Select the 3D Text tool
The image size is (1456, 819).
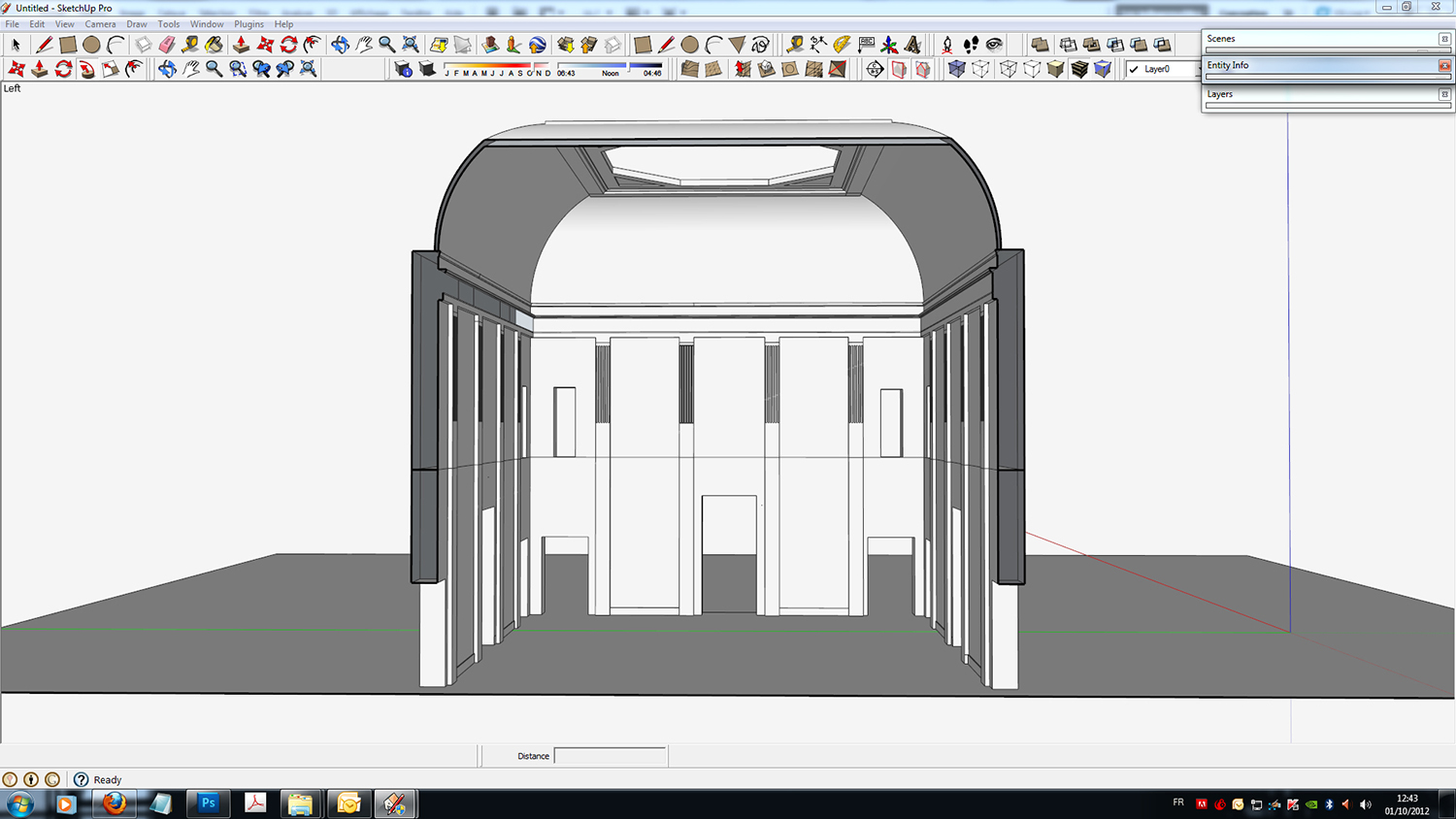point(912,45)
